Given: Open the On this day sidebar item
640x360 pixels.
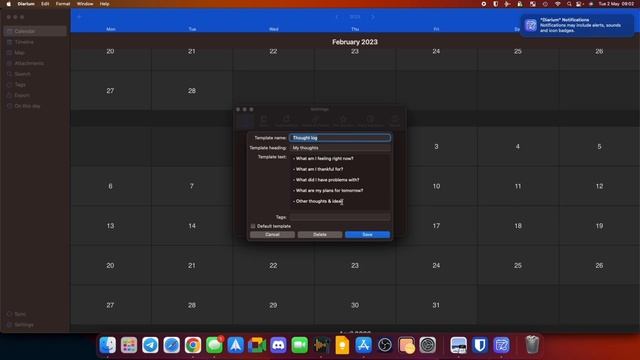Looking at the screenshot, I should tap(35, 106).
